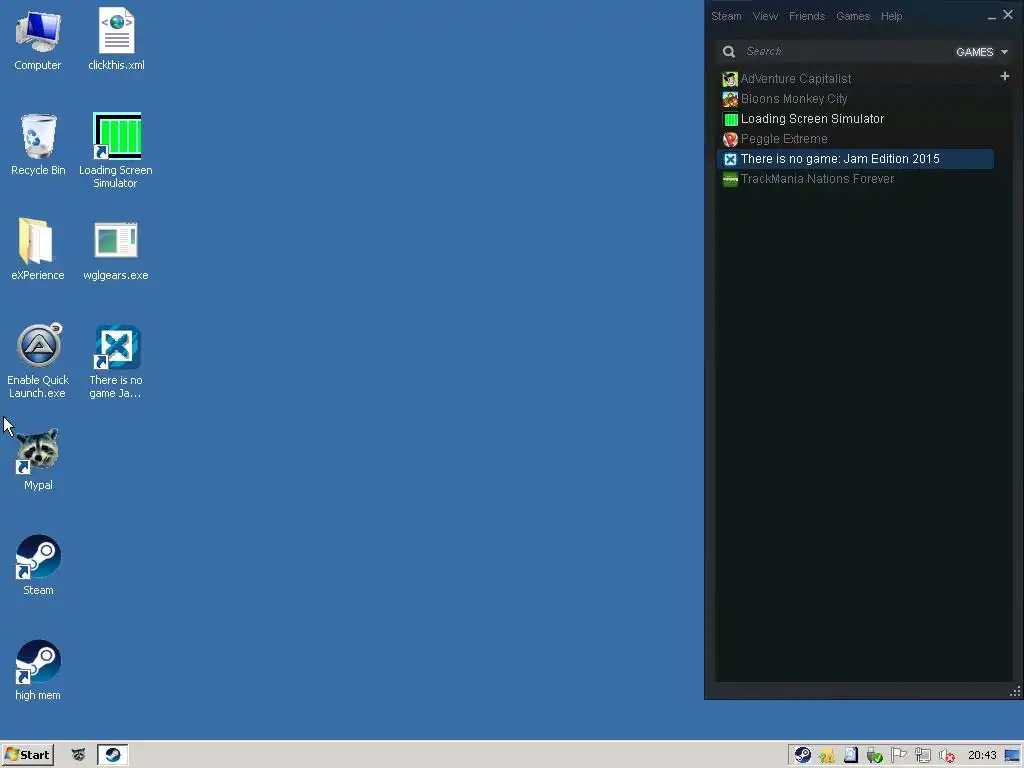Click the Steam window resize grip

1015,691
